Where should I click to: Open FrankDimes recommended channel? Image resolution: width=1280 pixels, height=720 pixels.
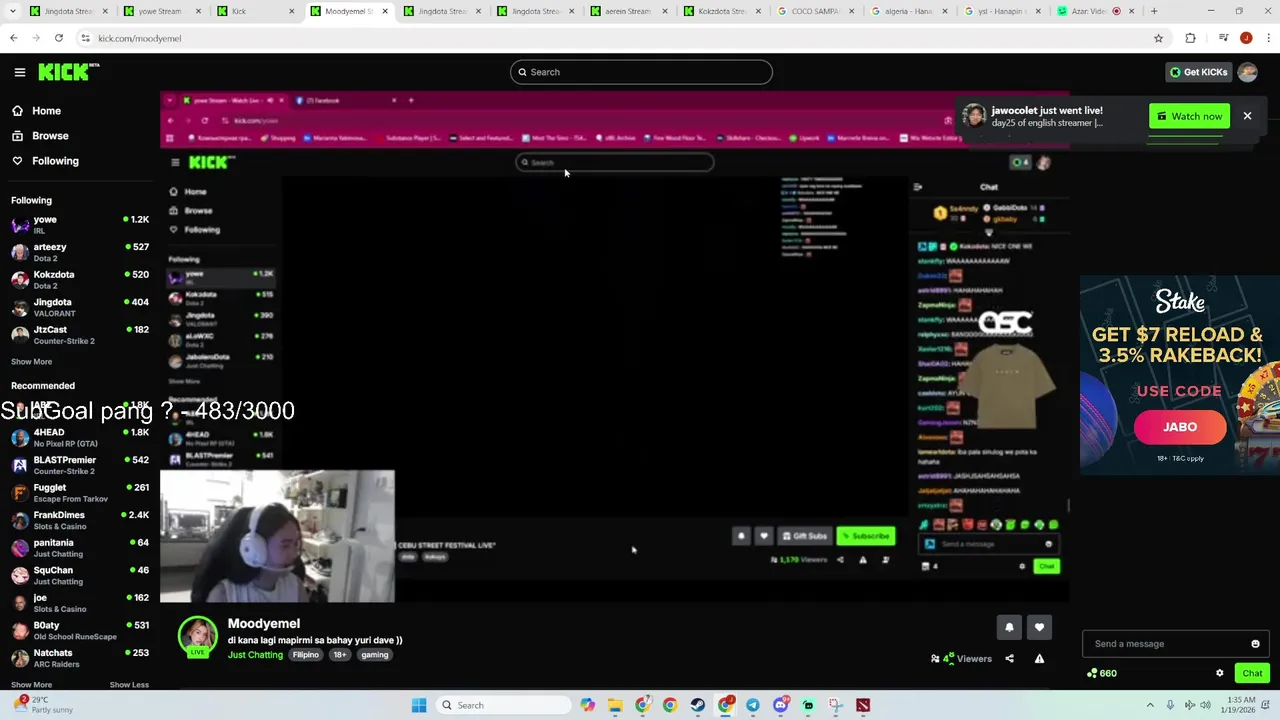point(80,520)
